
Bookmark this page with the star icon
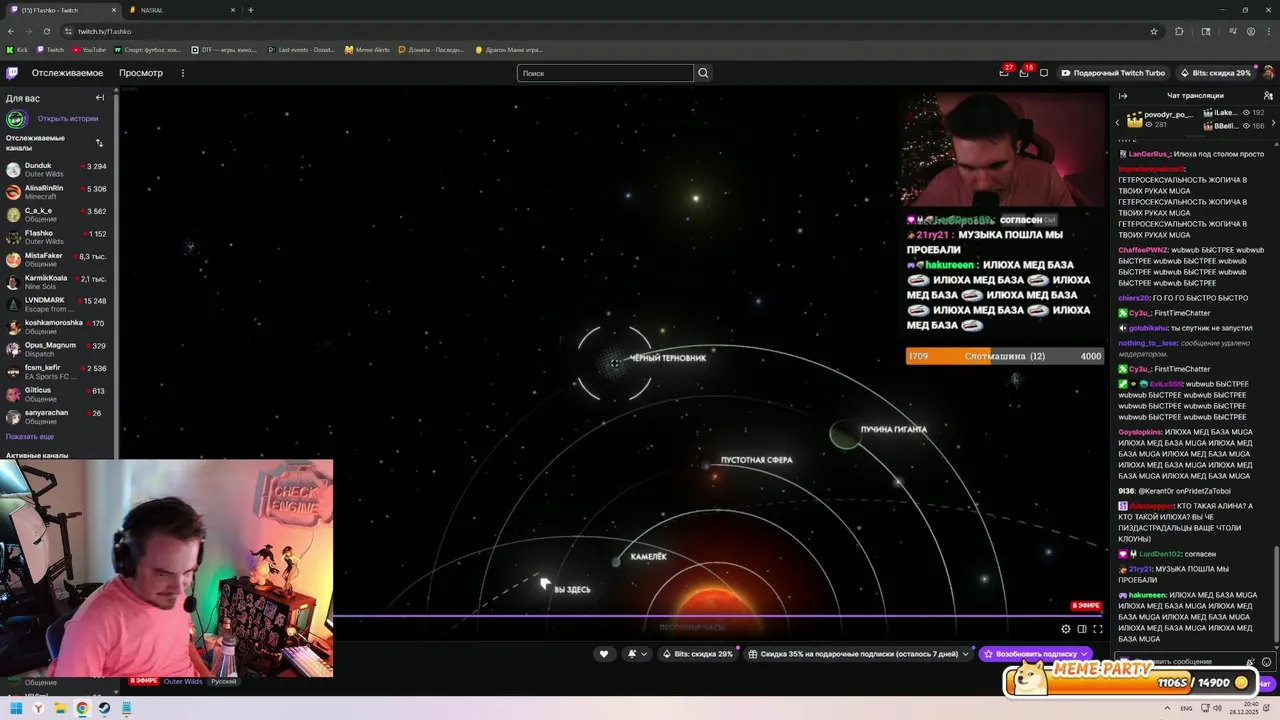1154,31
